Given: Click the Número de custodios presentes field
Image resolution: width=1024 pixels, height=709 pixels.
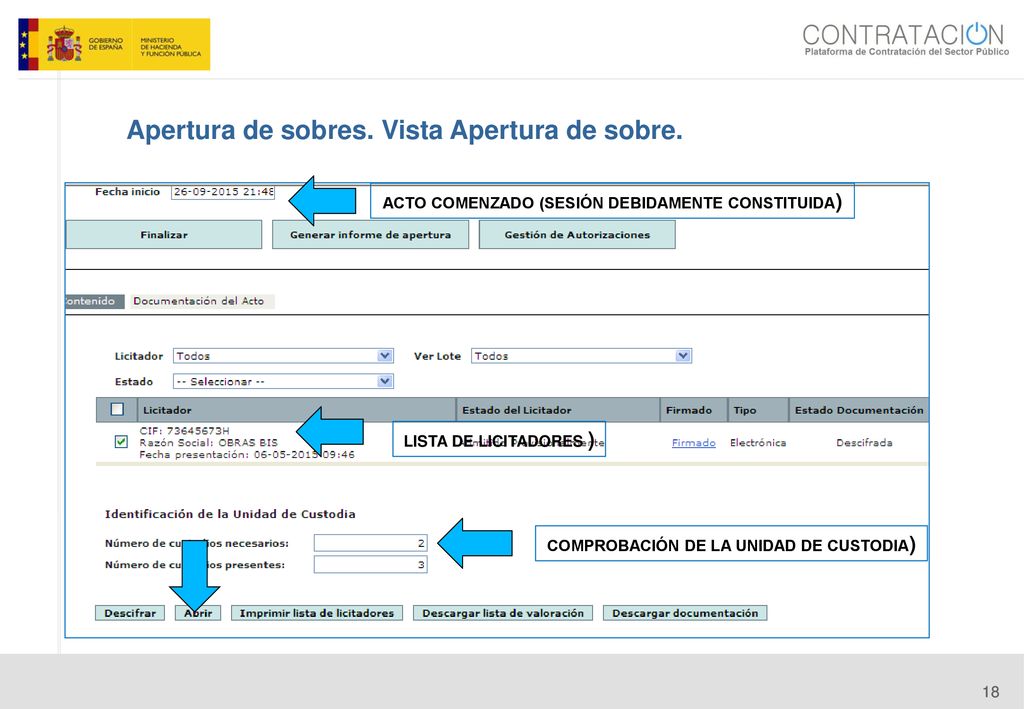Looking at the screenshot, I should click(x=370, y=565).
